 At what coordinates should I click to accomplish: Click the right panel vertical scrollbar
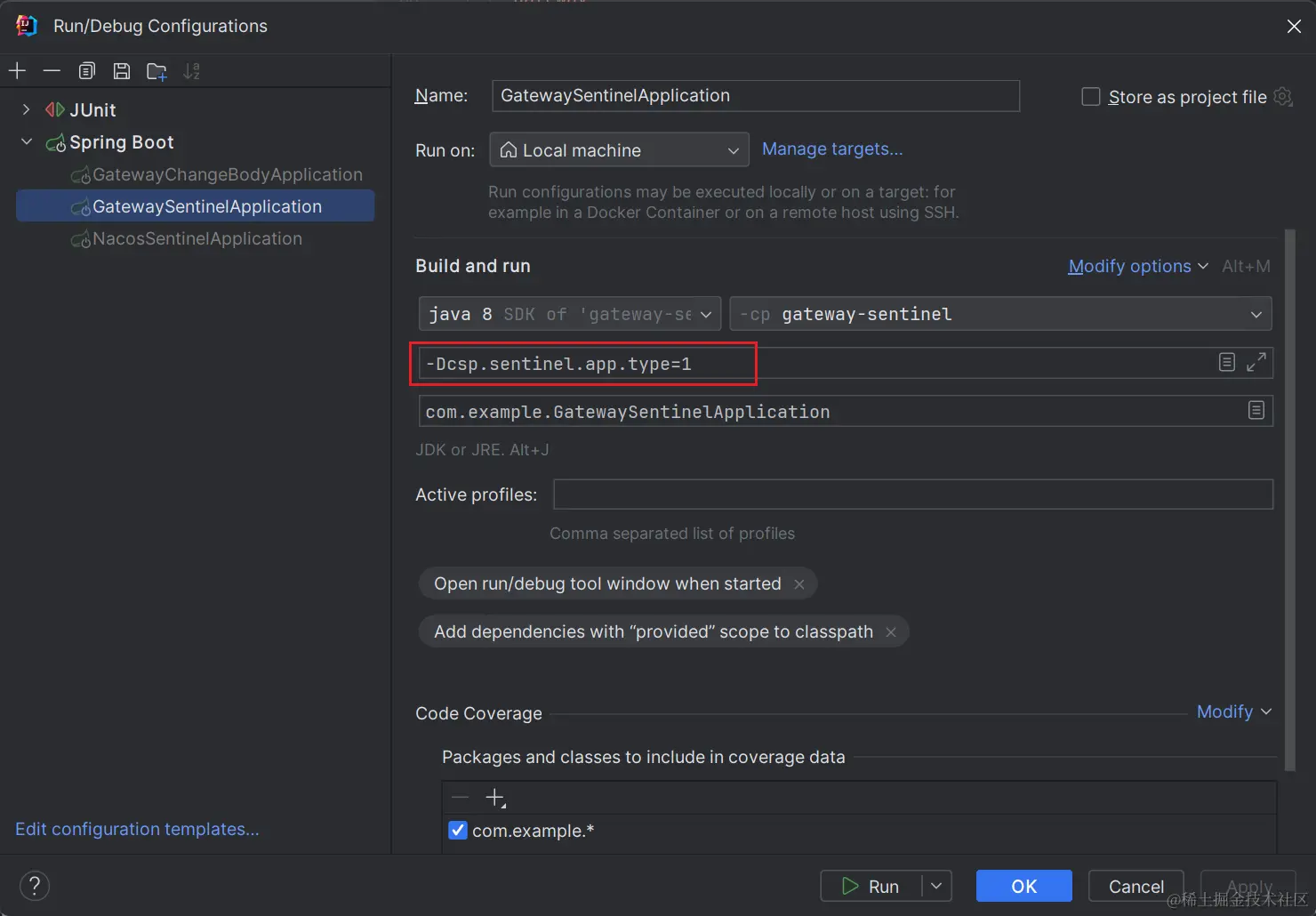[x=1290, y=500]
